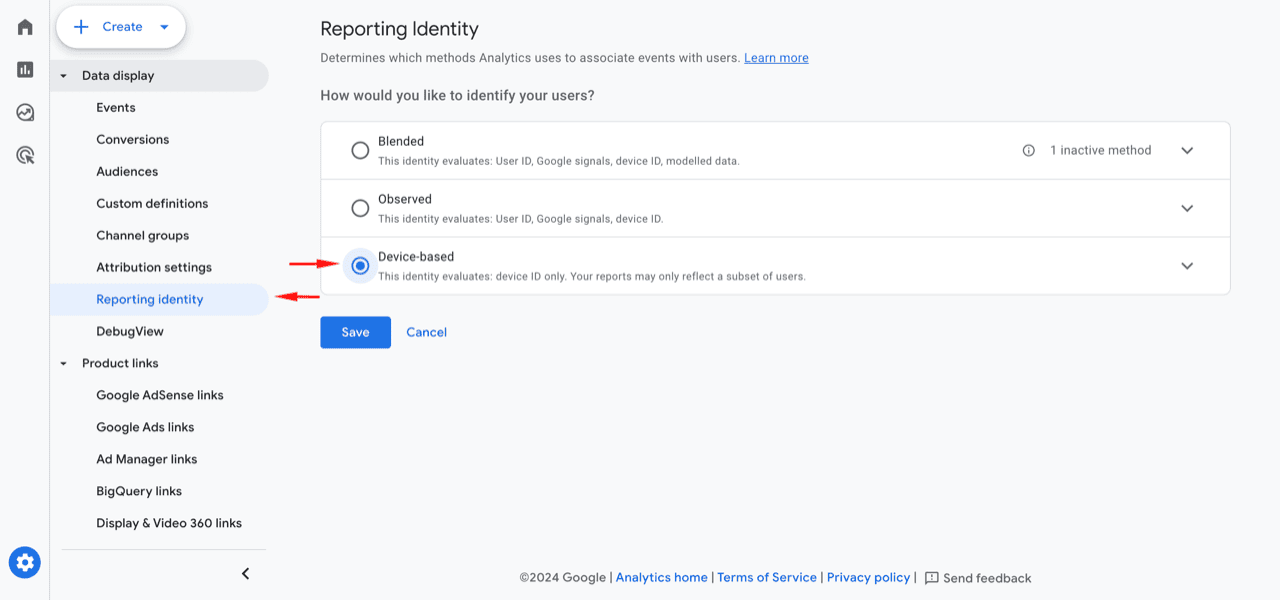
Task: Open Custom definitions menu item
Action: point(152,204)
